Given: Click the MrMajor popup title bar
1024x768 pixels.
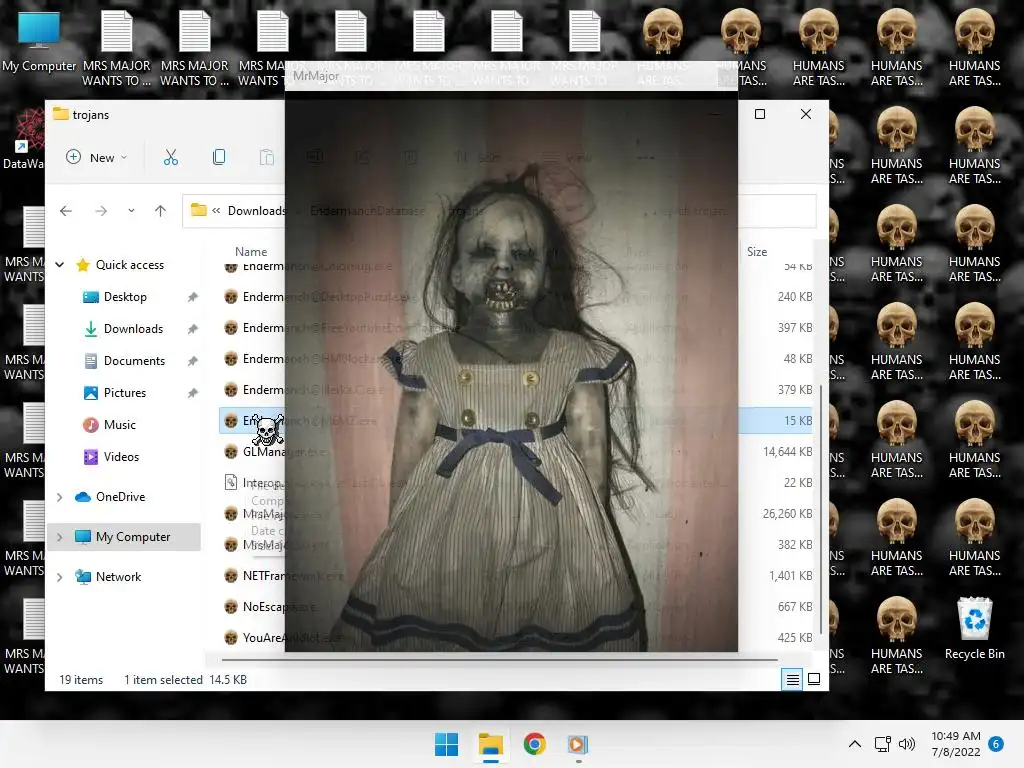Looking at the screenshot, I should click(x=511, y=76).
